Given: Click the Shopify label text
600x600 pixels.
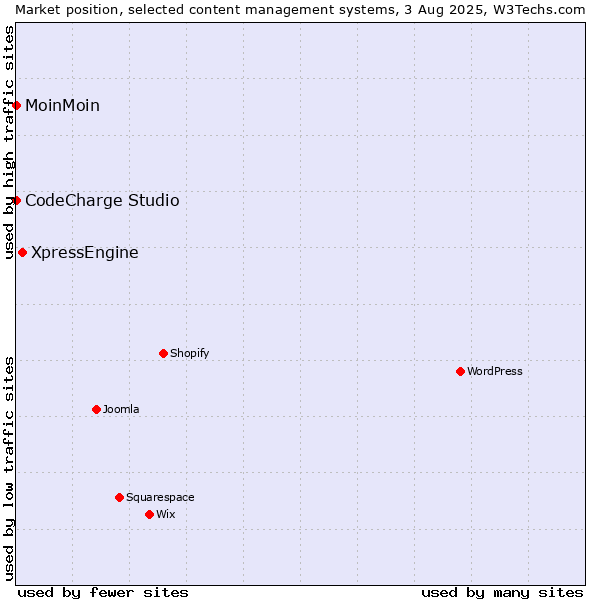Looking at the screenshot, I should click(189, 353).
